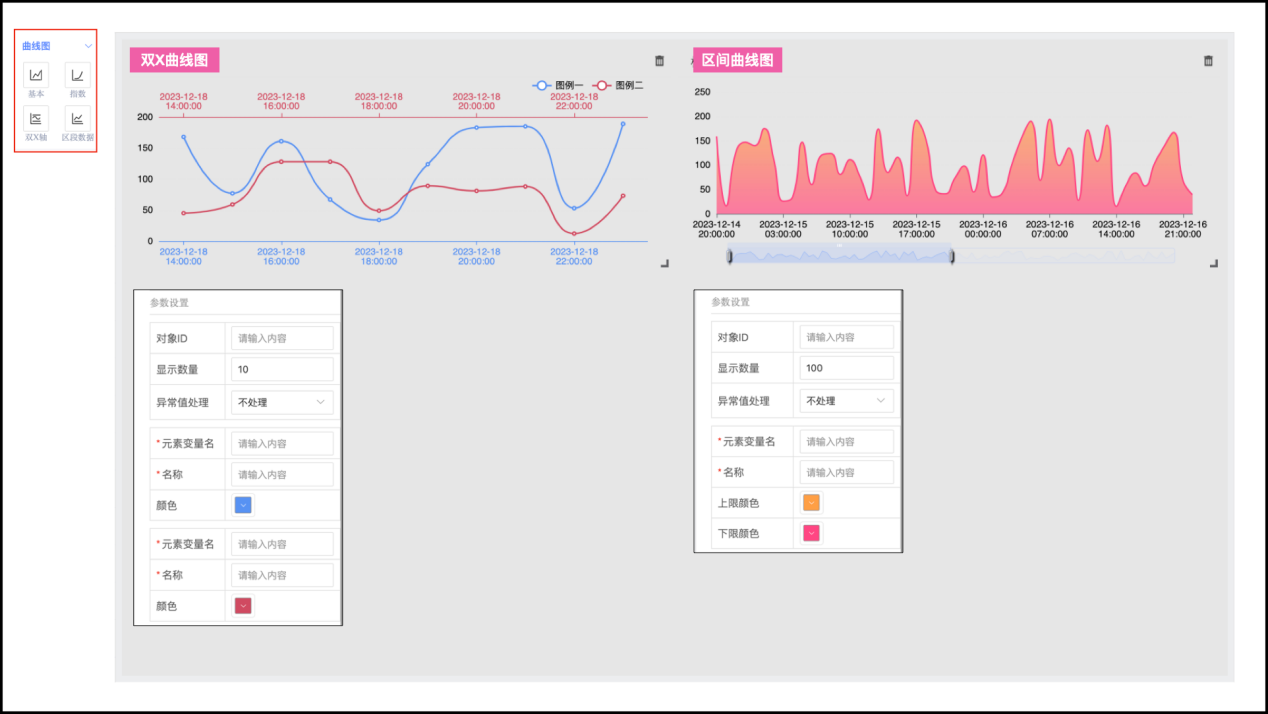Click 显示数量 field showing 100
This screenshot has height=714, width=1268.
tap(846, 368)
